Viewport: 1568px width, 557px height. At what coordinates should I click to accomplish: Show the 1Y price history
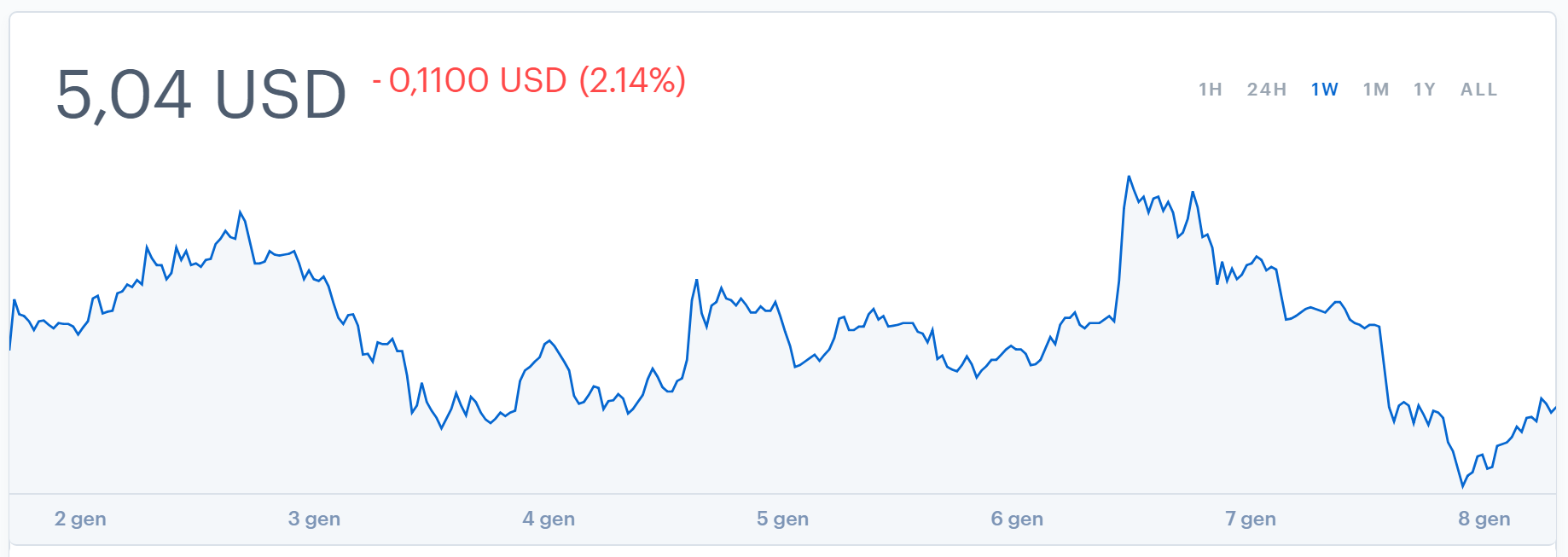pyautogui.click(x=1424, y=90)
